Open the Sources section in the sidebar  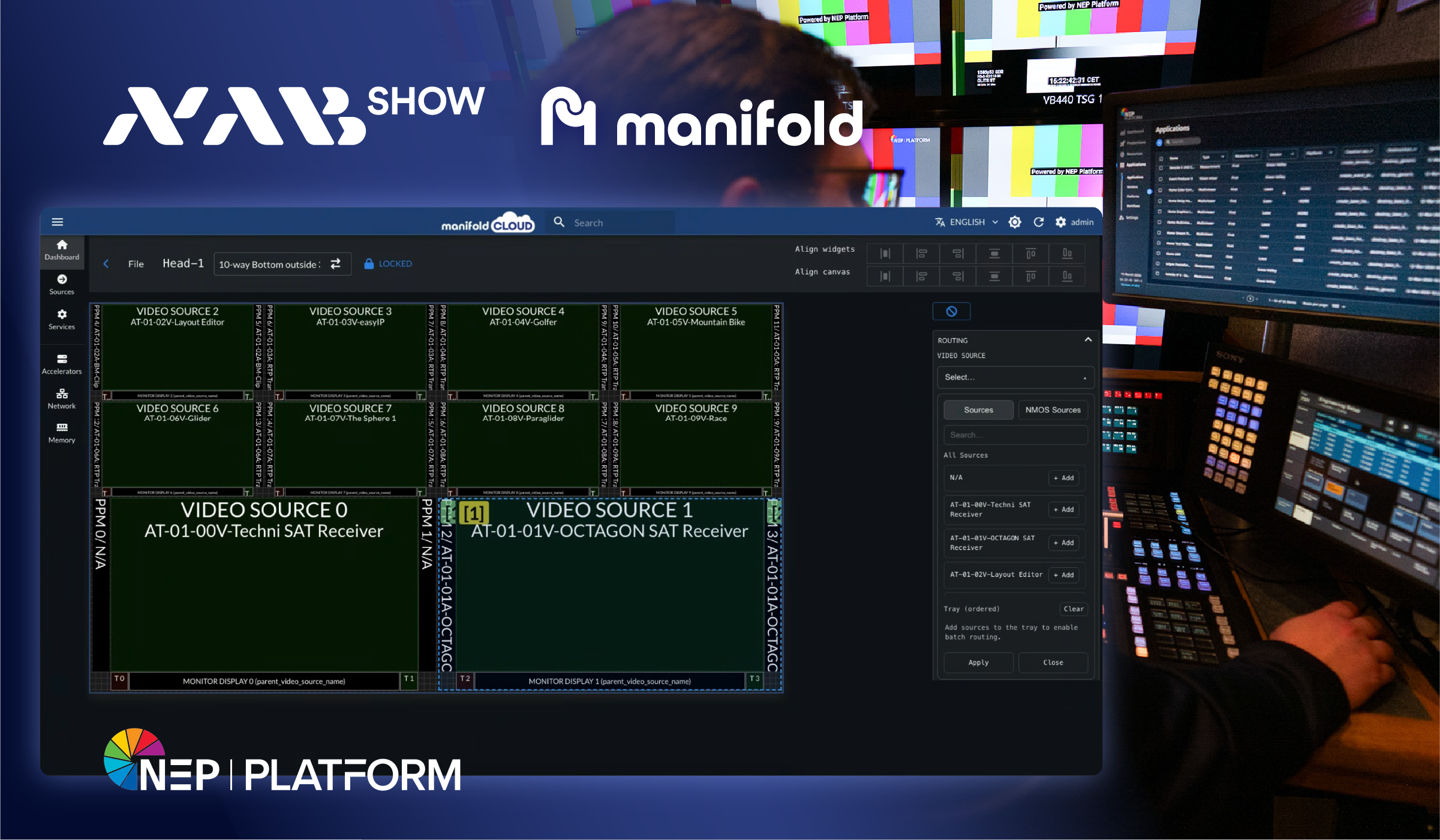pos(62,283)
